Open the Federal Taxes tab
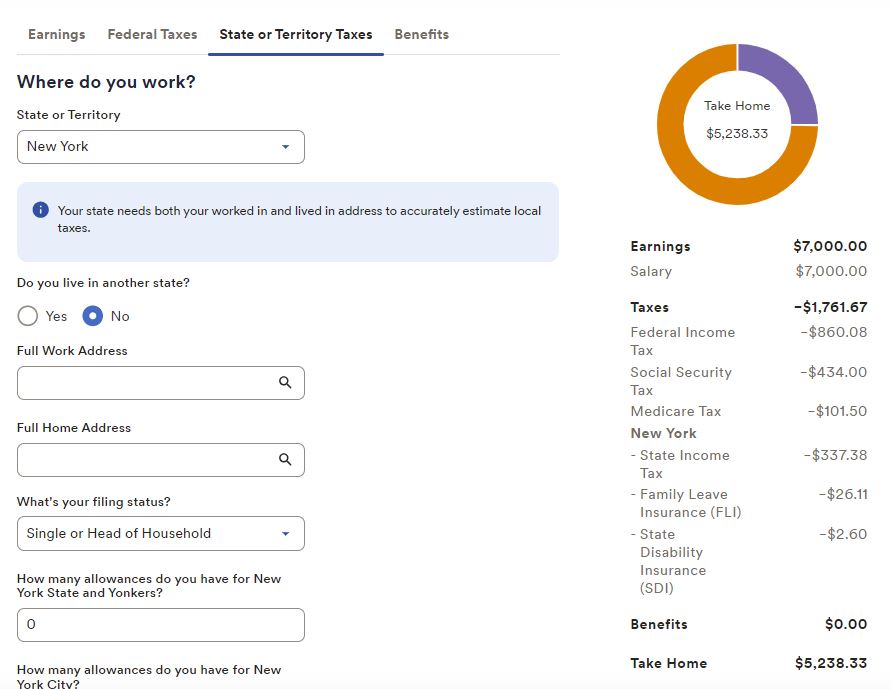 (152, 34)
